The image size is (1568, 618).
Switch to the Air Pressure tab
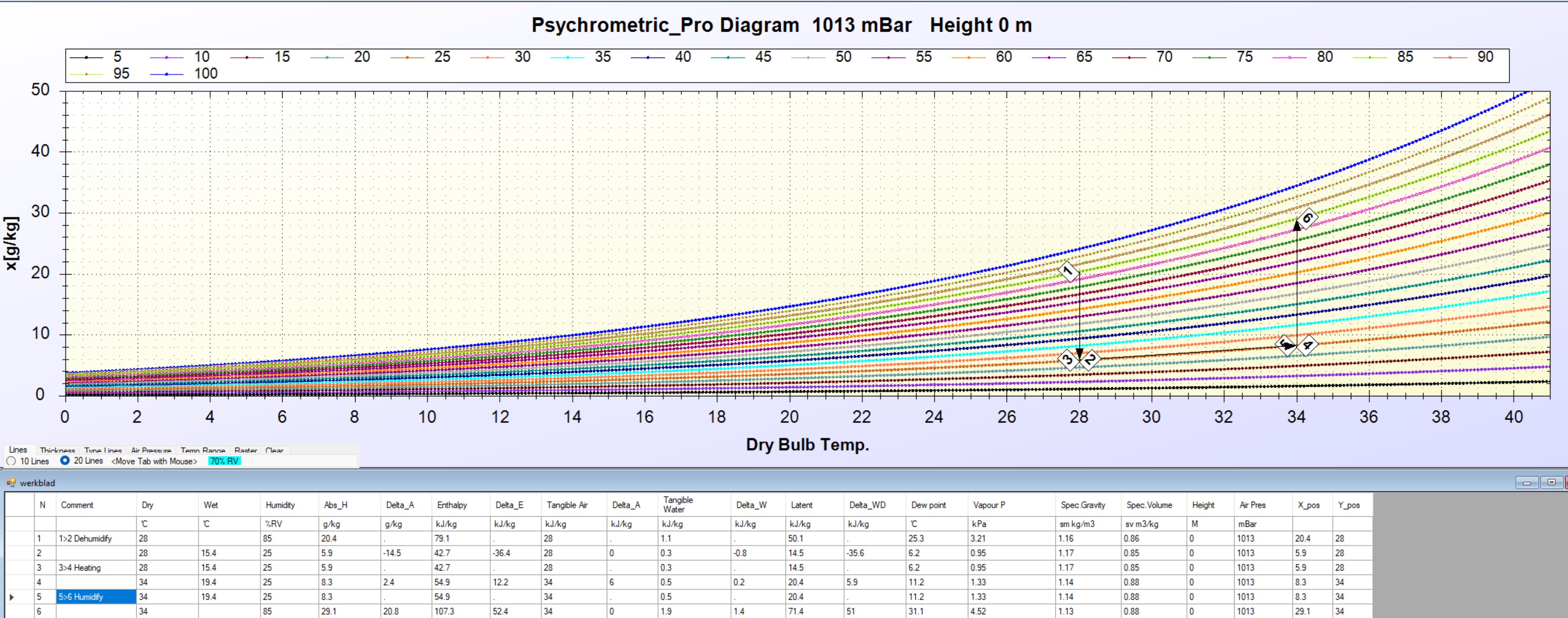(x=151, y=451)
